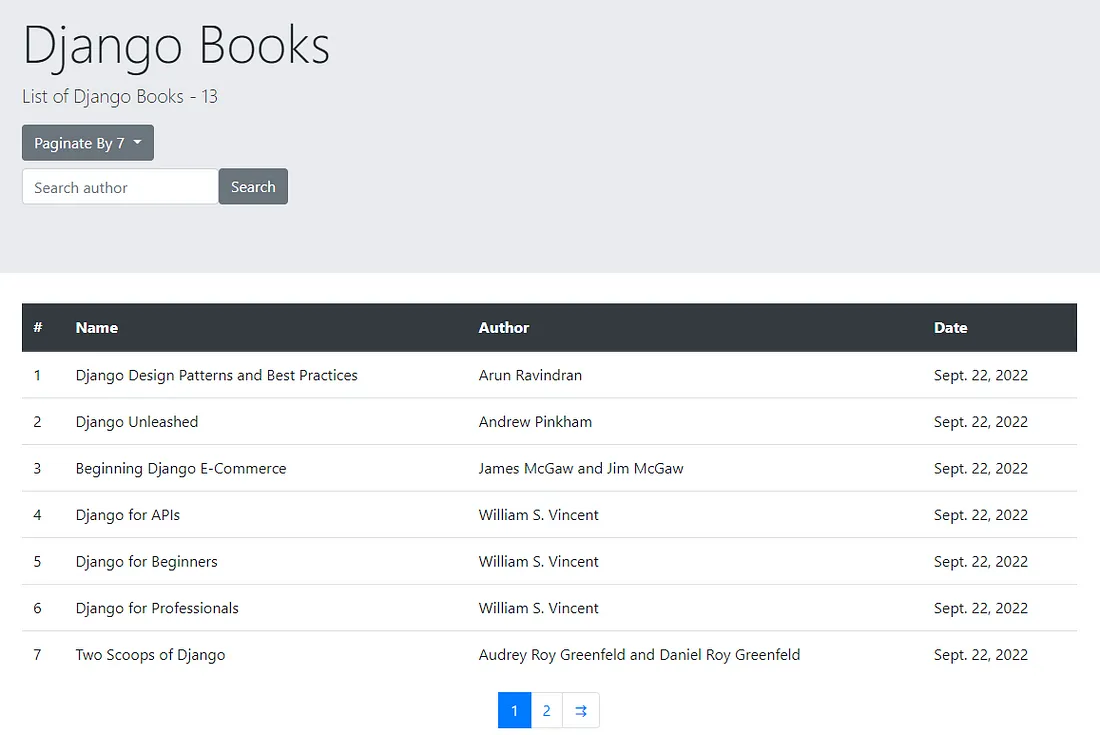Click the Search button
Image resolution: width=1100 pixels, height=735 pixels.
(x=253, y=187)
